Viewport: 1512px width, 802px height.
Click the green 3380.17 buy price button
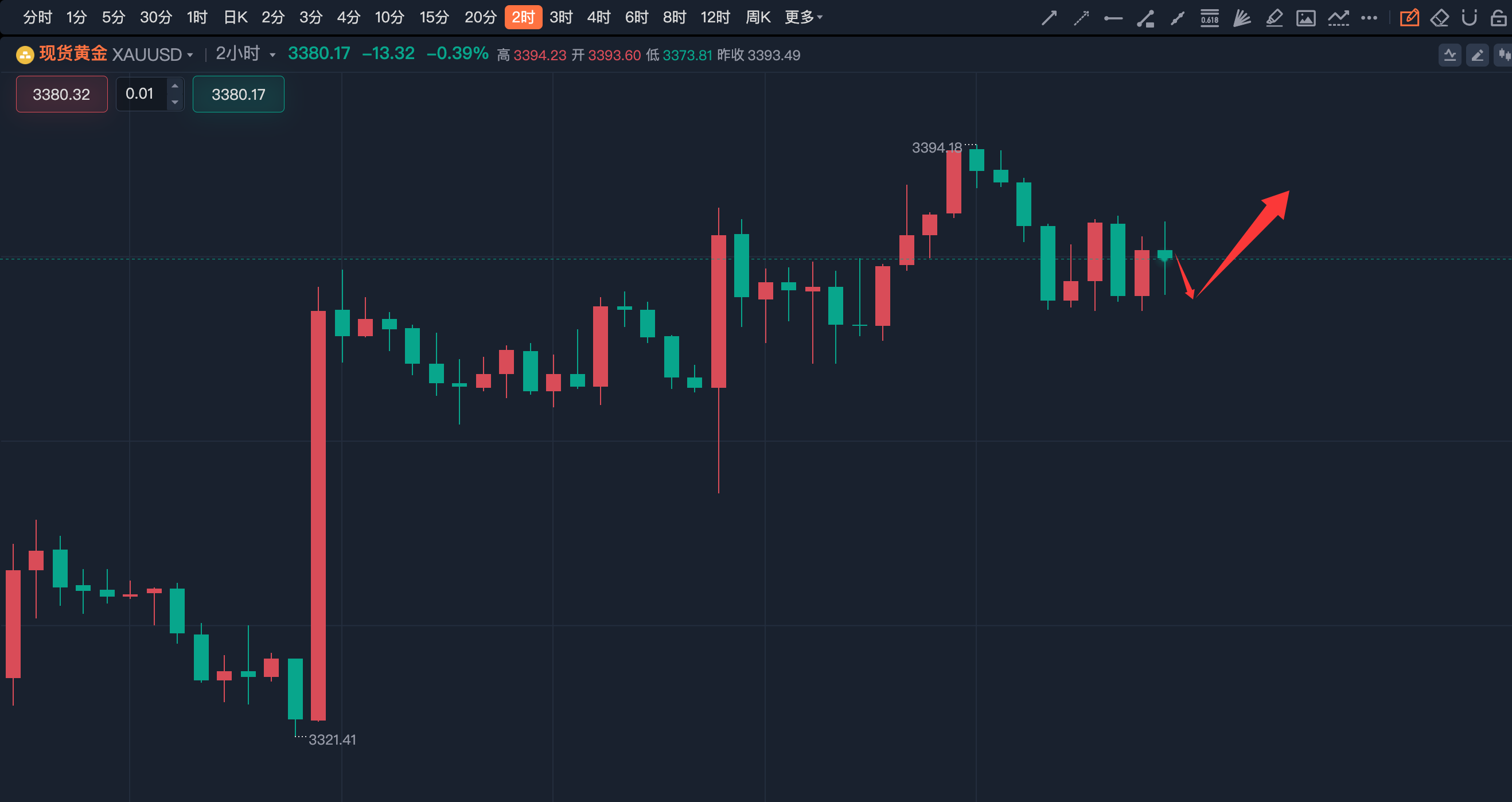238,94
